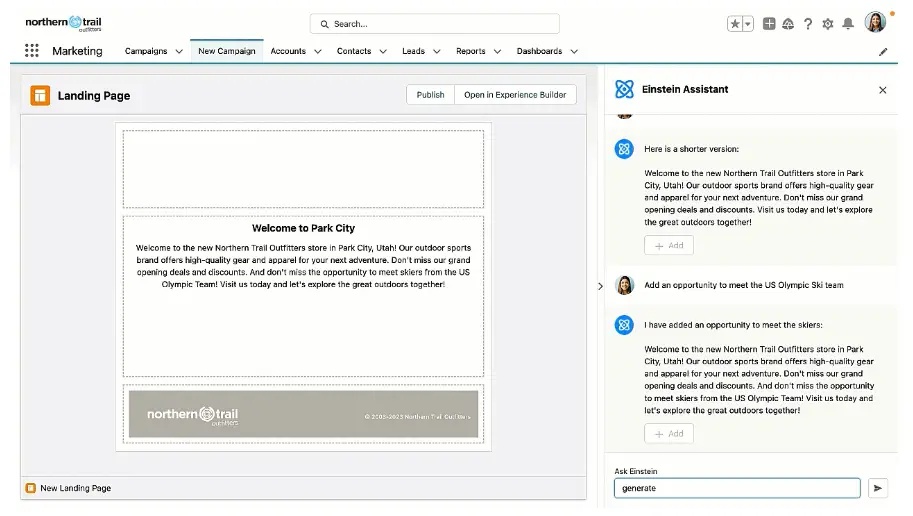
Task: Click the Marketing app name
Action: pos(77,51)
